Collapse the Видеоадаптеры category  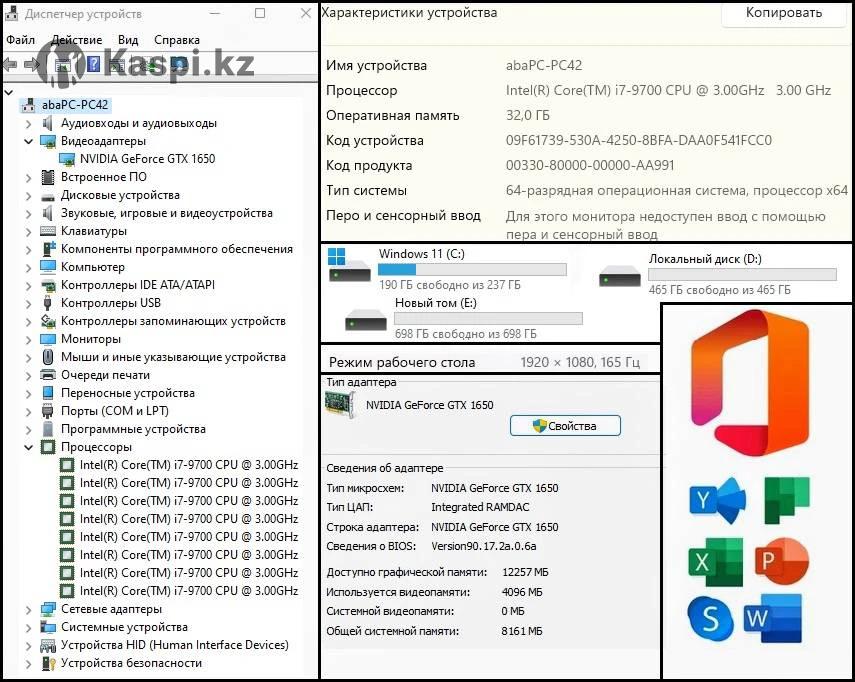tap(28, 141)
